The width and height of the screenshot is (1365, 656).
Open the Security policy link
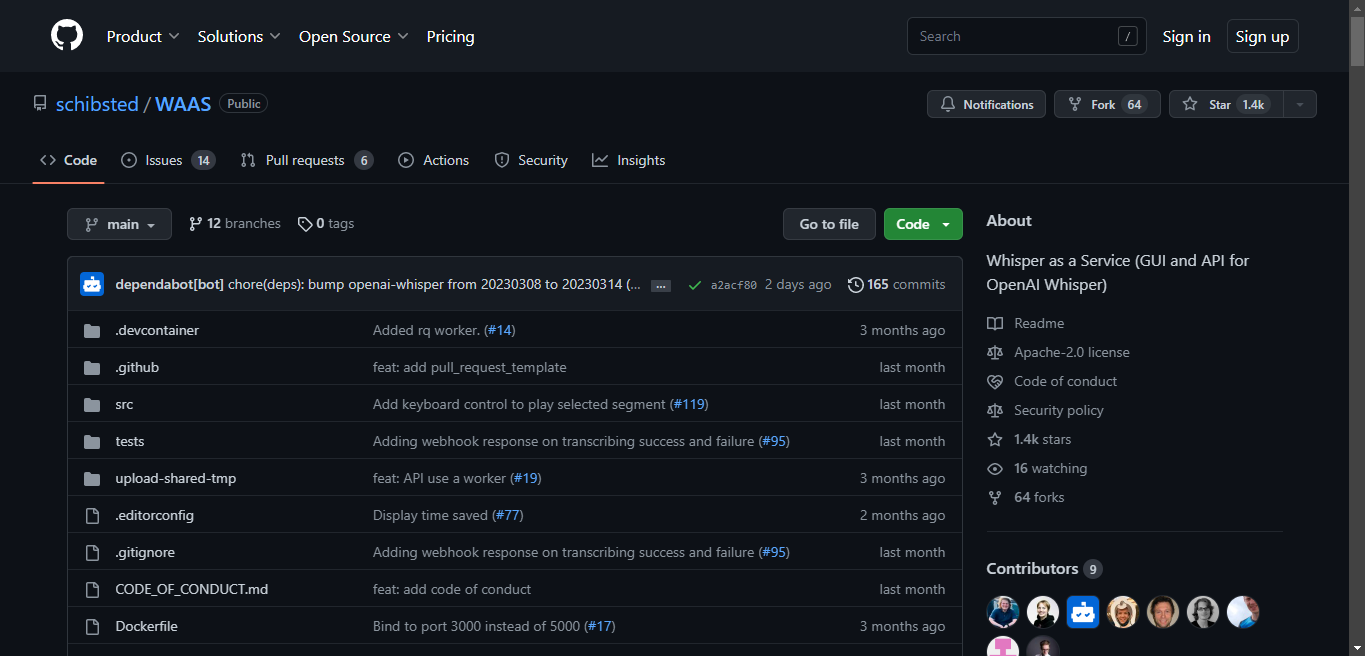click(x=1045, y=410)
